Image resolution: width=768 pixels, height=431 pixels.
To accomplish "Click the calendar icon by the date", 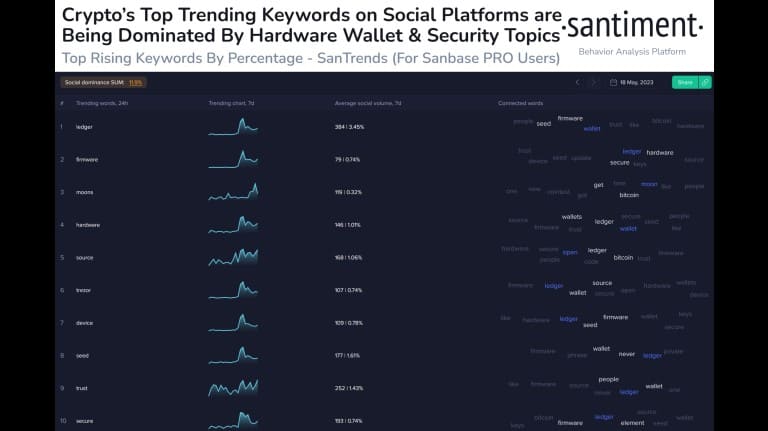I will coord(613,82).
